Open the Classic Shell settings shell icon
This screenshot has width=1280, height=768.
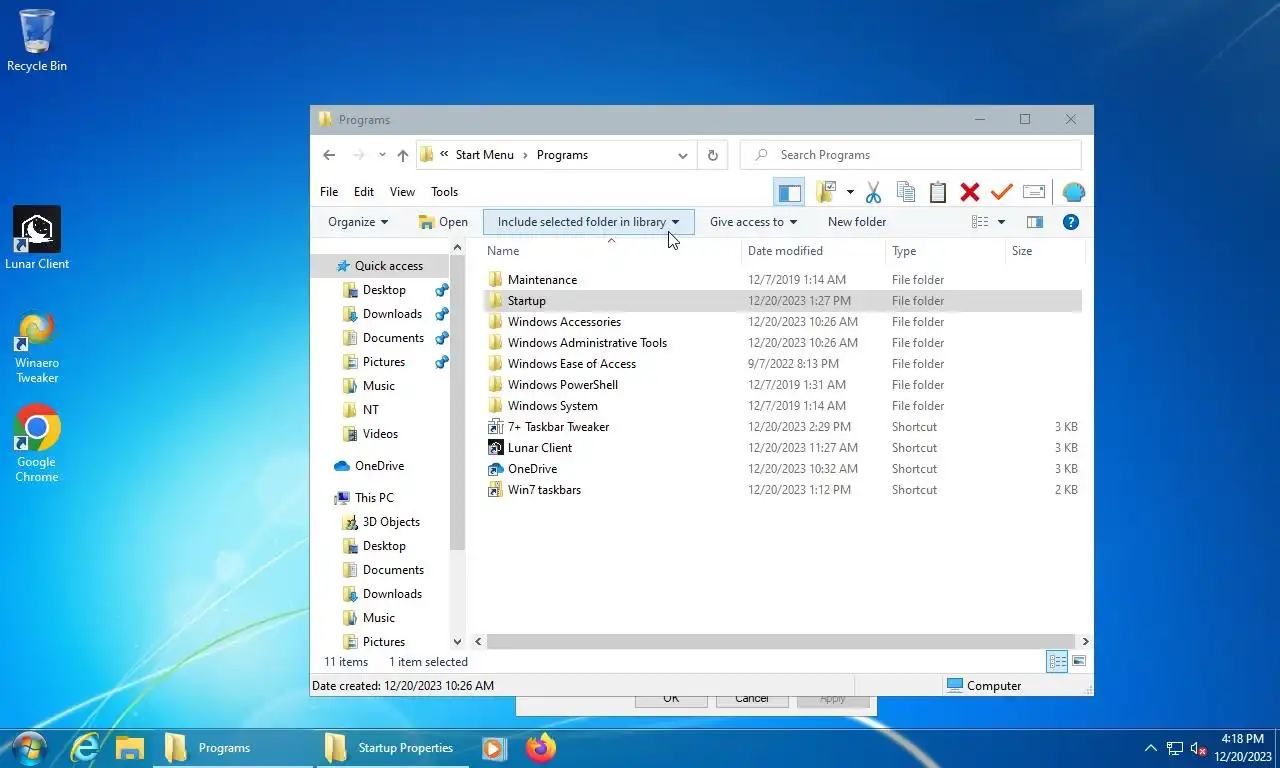click(x=1073, y=192)
